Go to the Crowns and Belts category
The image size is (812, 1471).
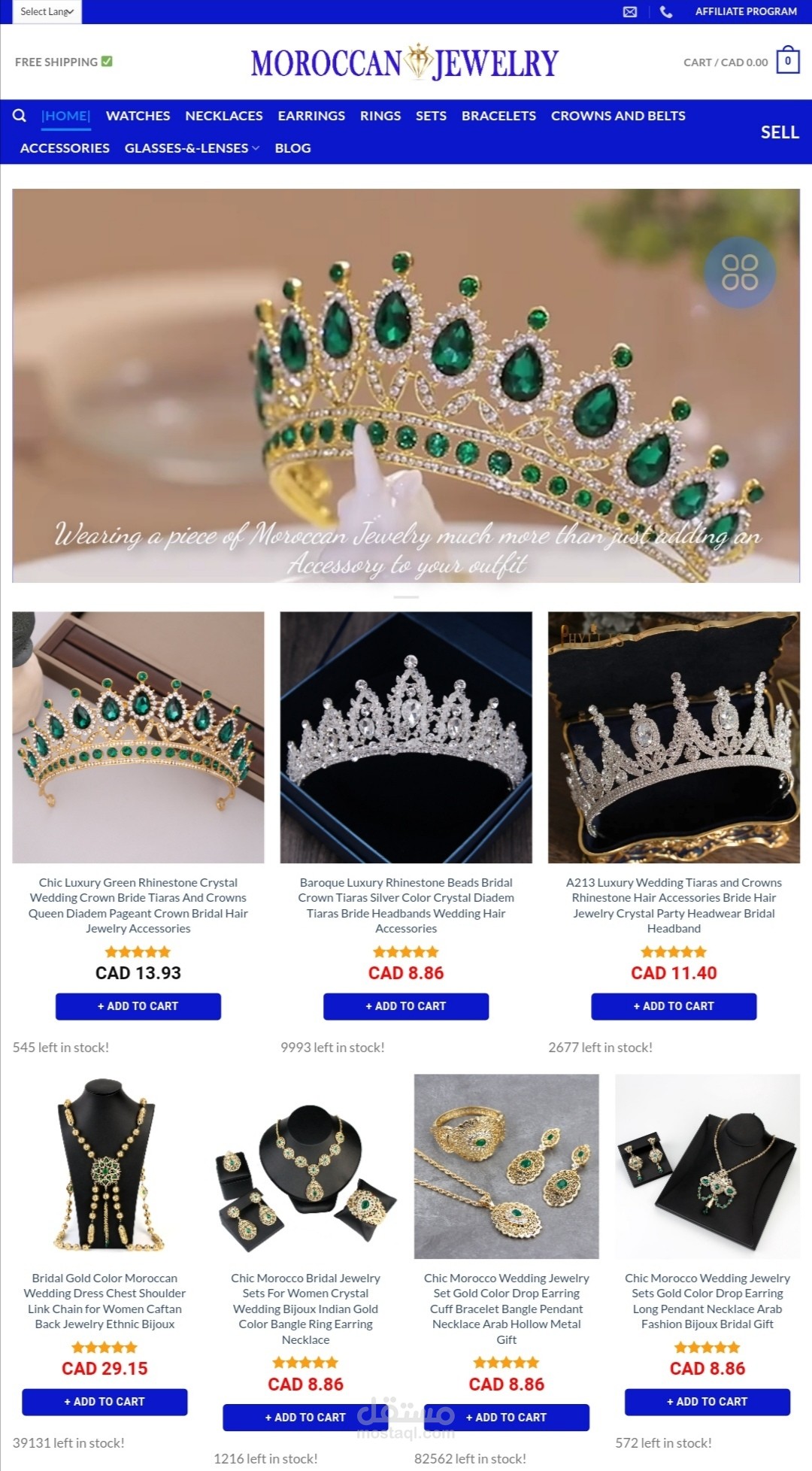pyautogui.click(x=618, y=116)
